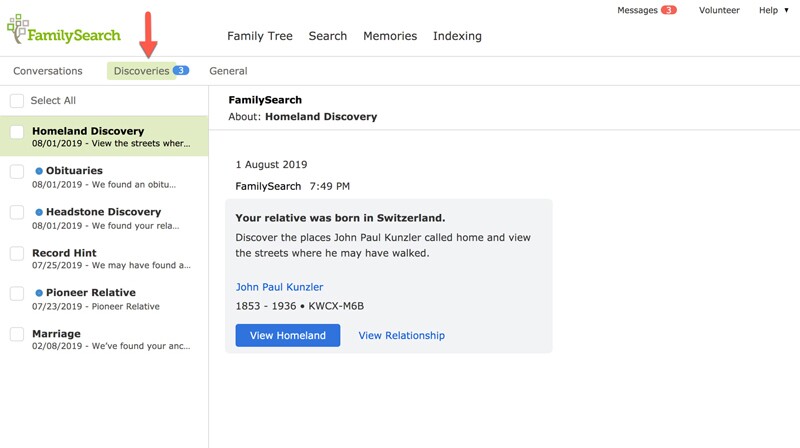
Task: Click the Volunteer link
Action: (719, 10)
